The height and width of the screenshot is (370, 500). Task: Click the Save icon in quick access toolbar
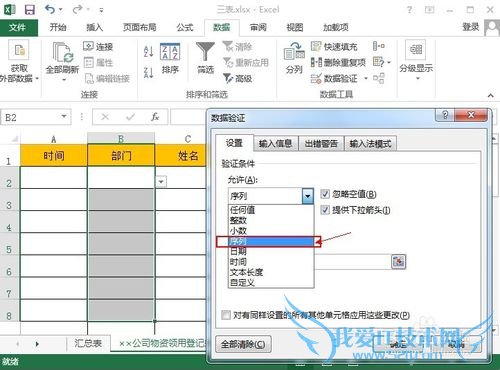point(29,10)
